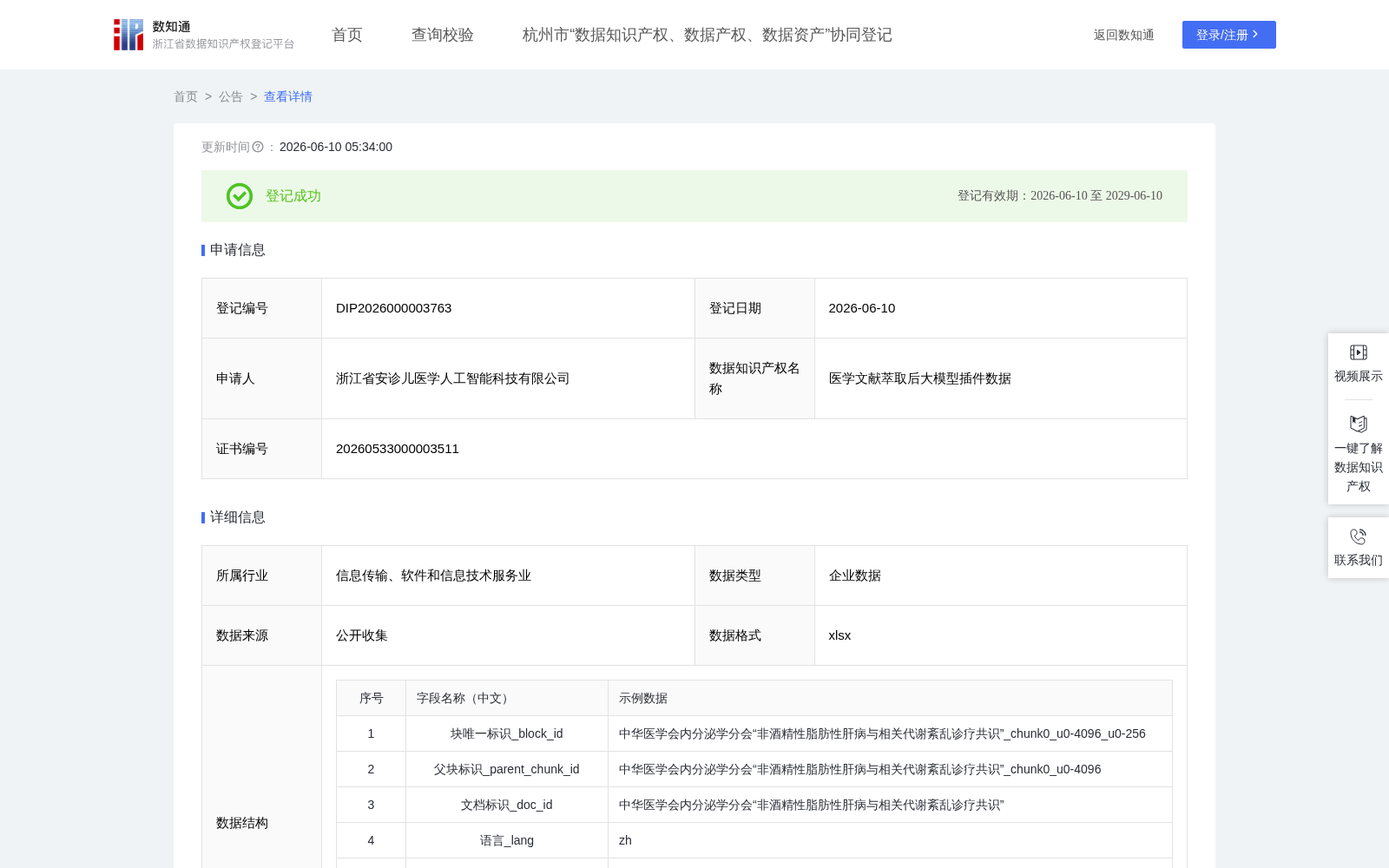This screenshot has width=1389, height=868.
Task: Click applicant 浙江省安诊儿医学人工智能科技有限公司
Action: coord(453,378)
